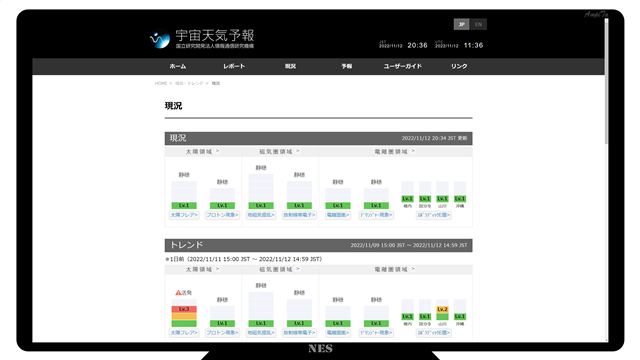The image size is (640, 360).
Task: Open 放射線帯電子> button in the トレンド panel
Action: 299,333
